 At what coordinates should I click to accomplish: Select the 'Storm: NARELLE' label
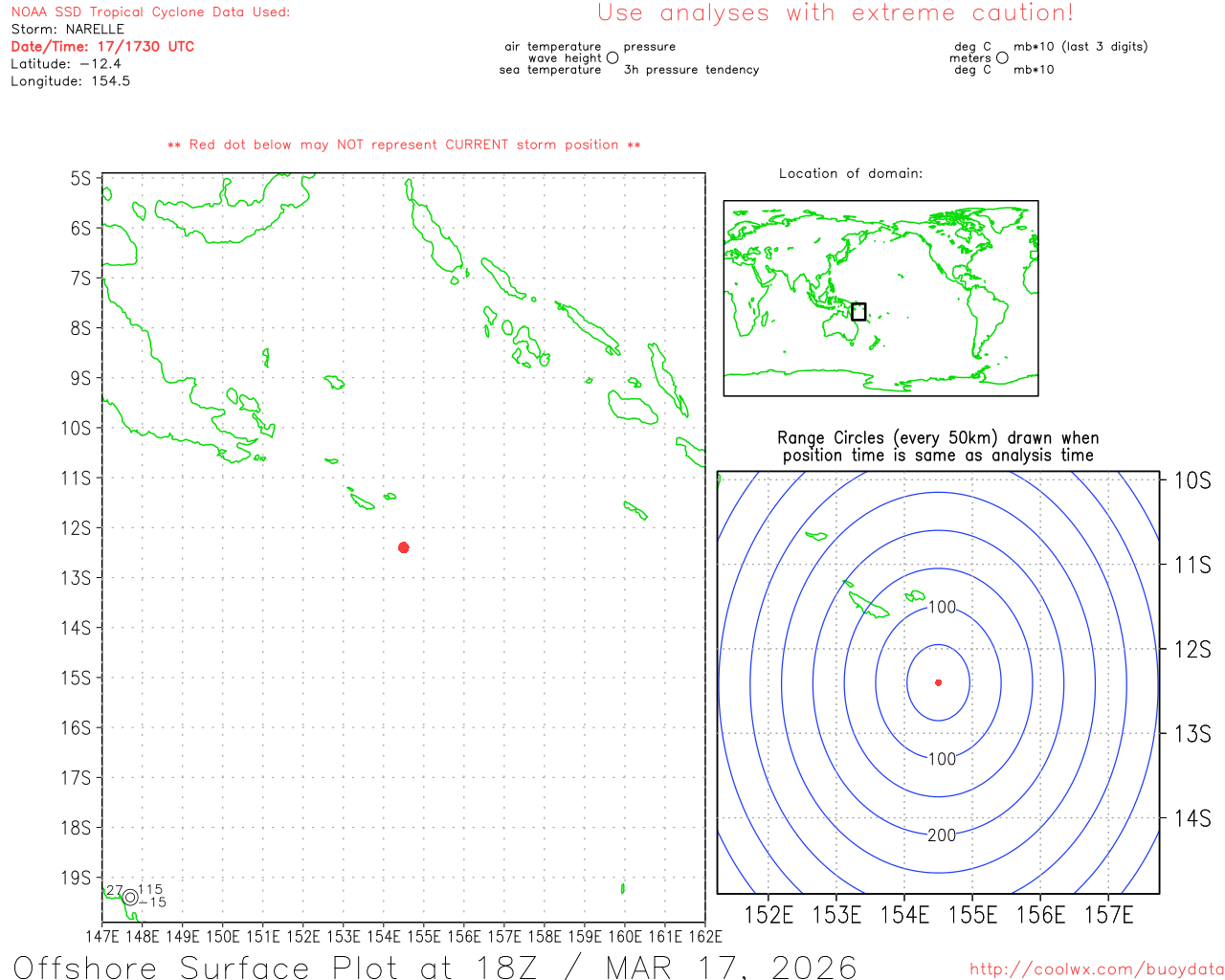[67, 30]
